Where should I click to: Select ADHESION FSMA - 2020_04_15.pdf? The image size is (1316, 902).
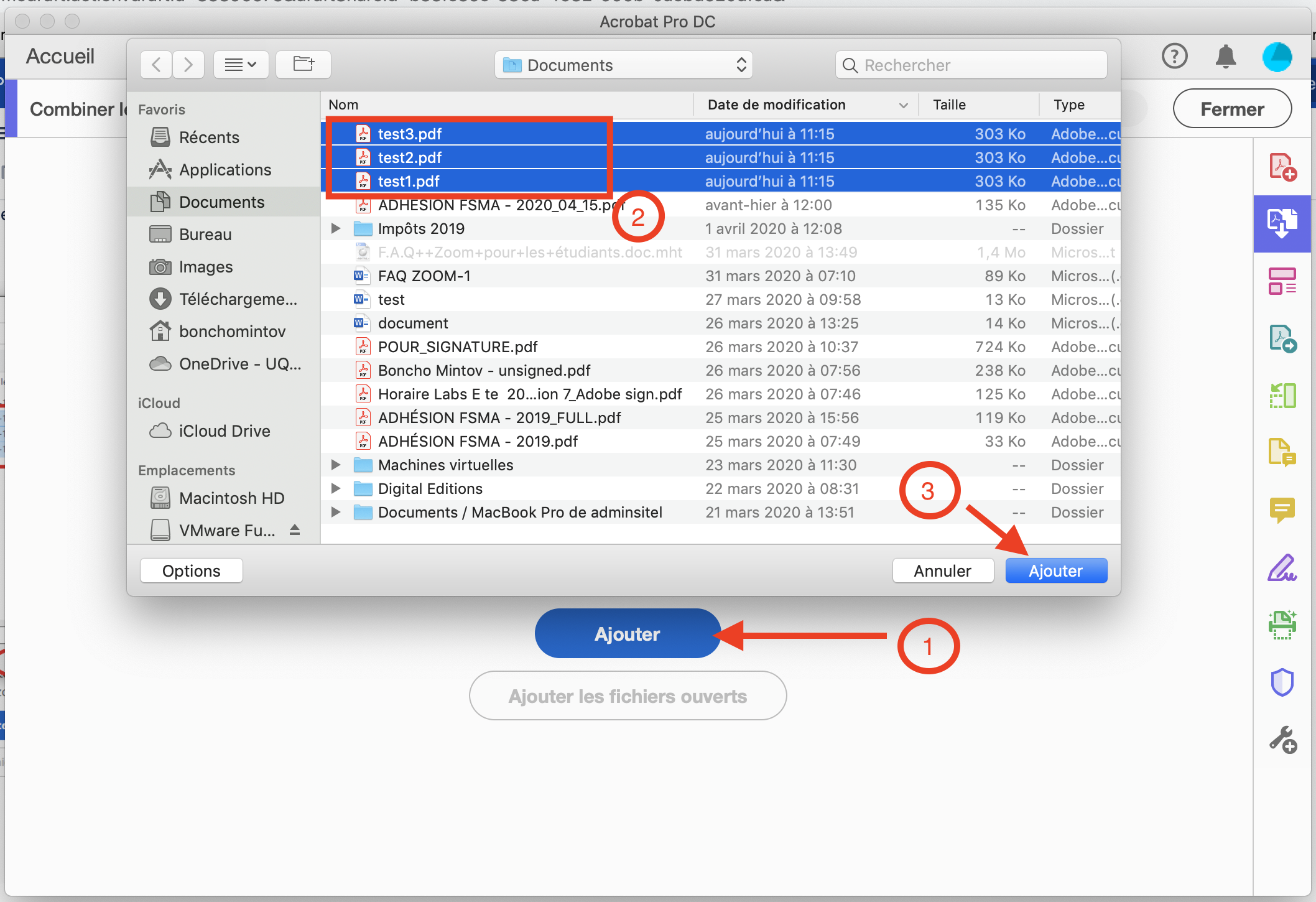tap(721, 205)
